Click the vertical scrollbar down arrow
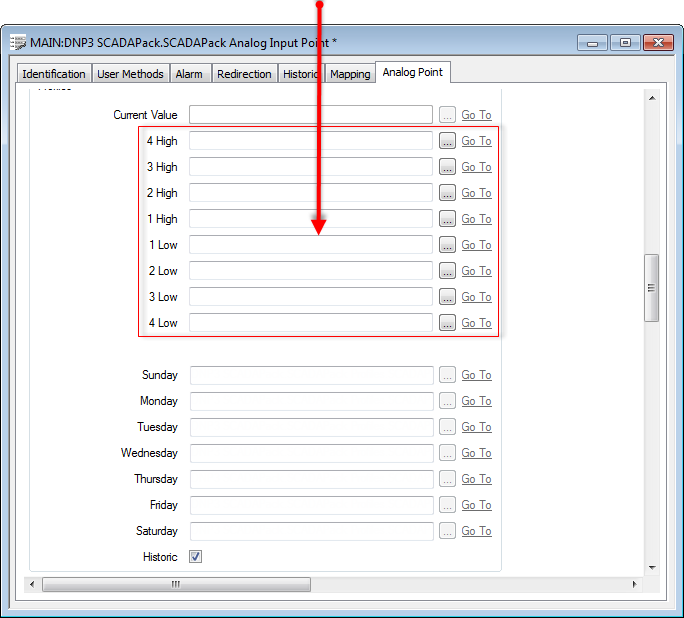The image size is (684, 618). 651,567
